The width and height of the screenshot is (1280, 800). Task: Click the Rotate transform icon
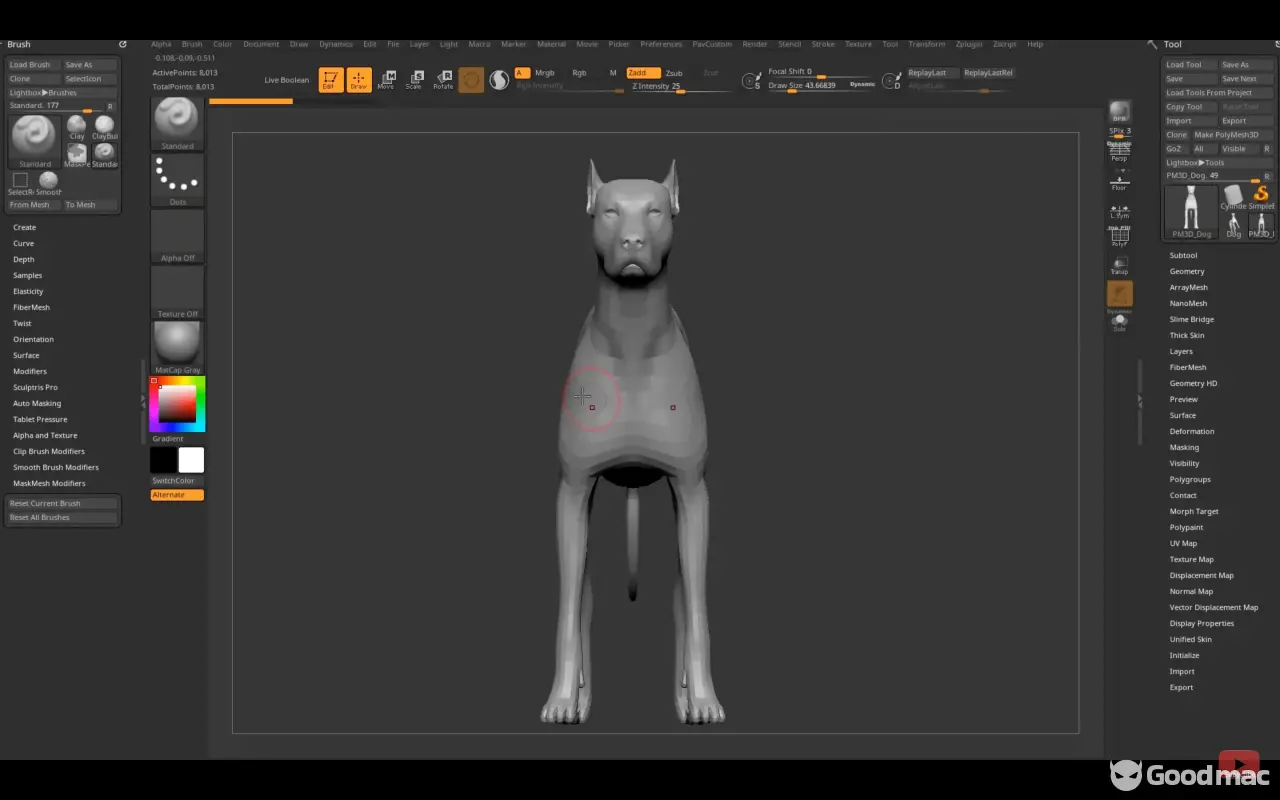click(x=443, y=80)
